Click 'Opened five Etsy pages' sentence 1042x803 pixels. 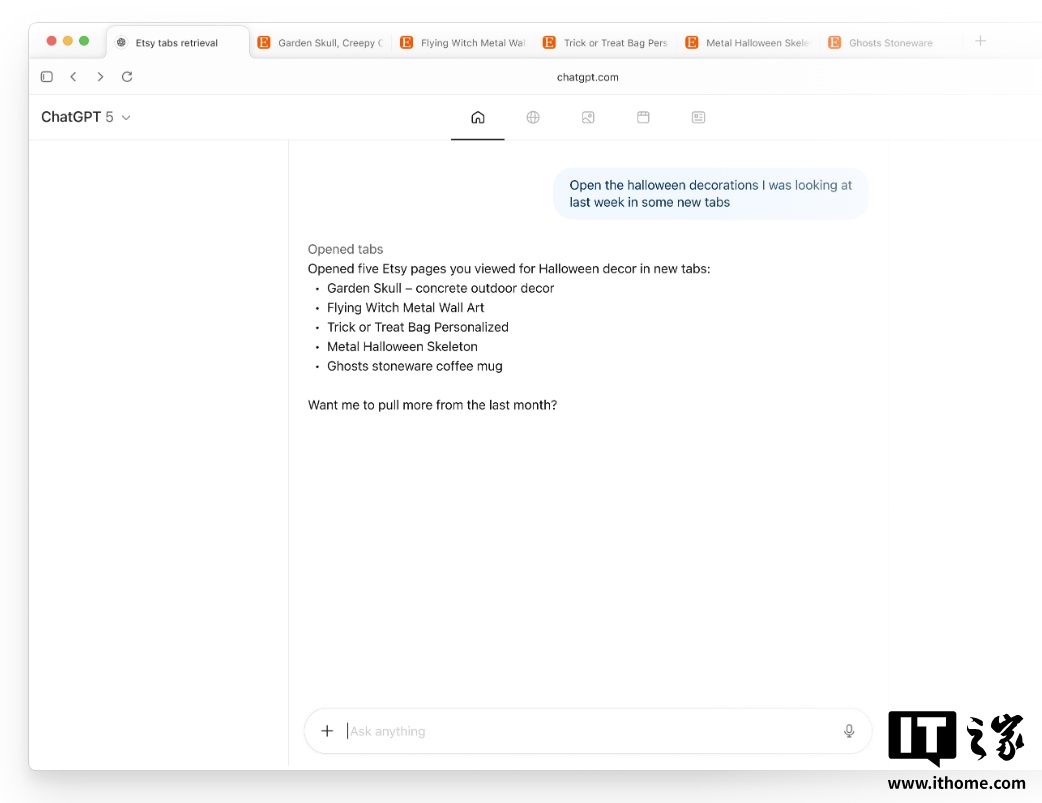point(509,269)
